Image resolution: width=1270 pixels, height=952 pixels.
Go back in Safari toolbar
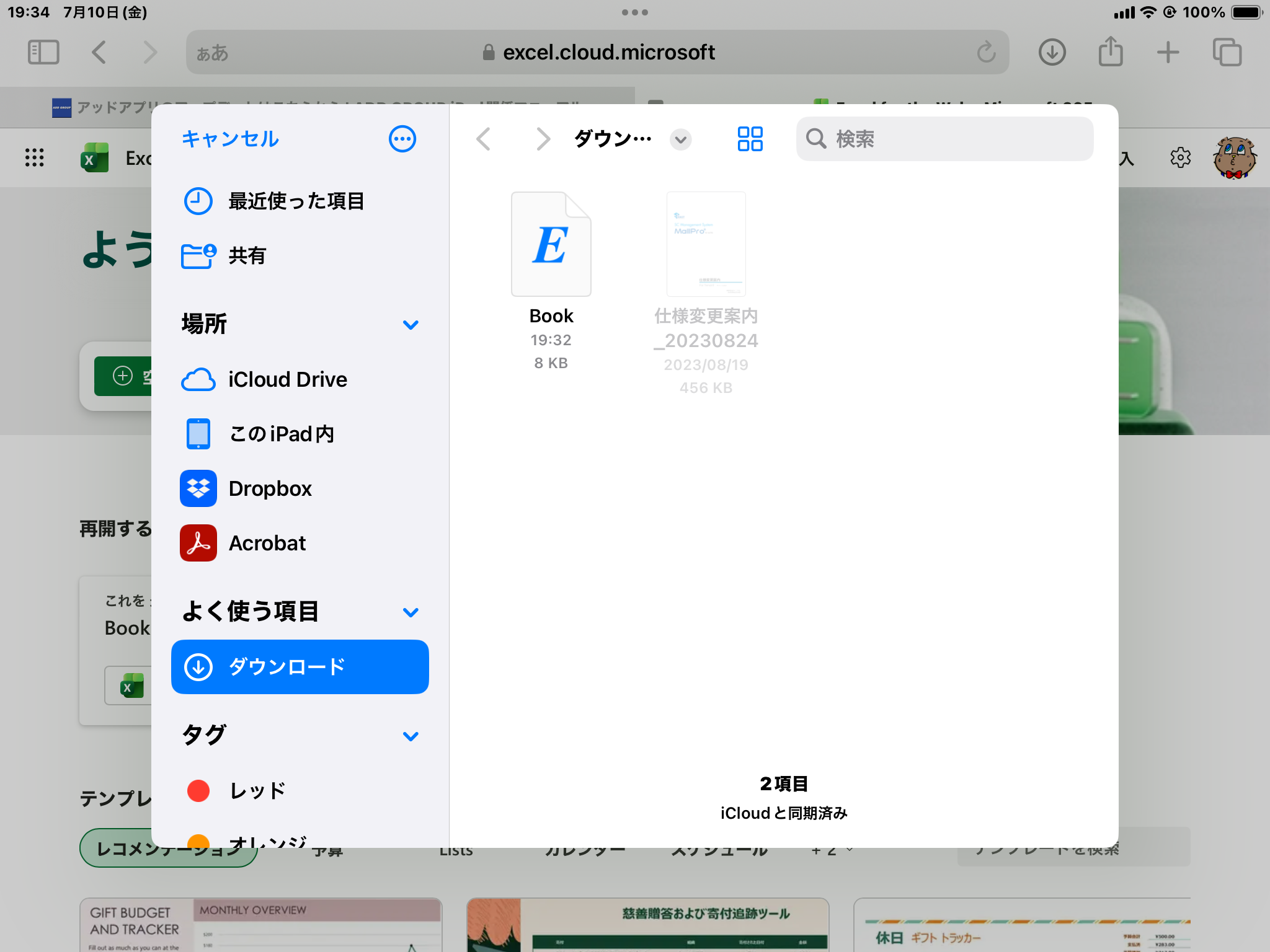[99, 52]
